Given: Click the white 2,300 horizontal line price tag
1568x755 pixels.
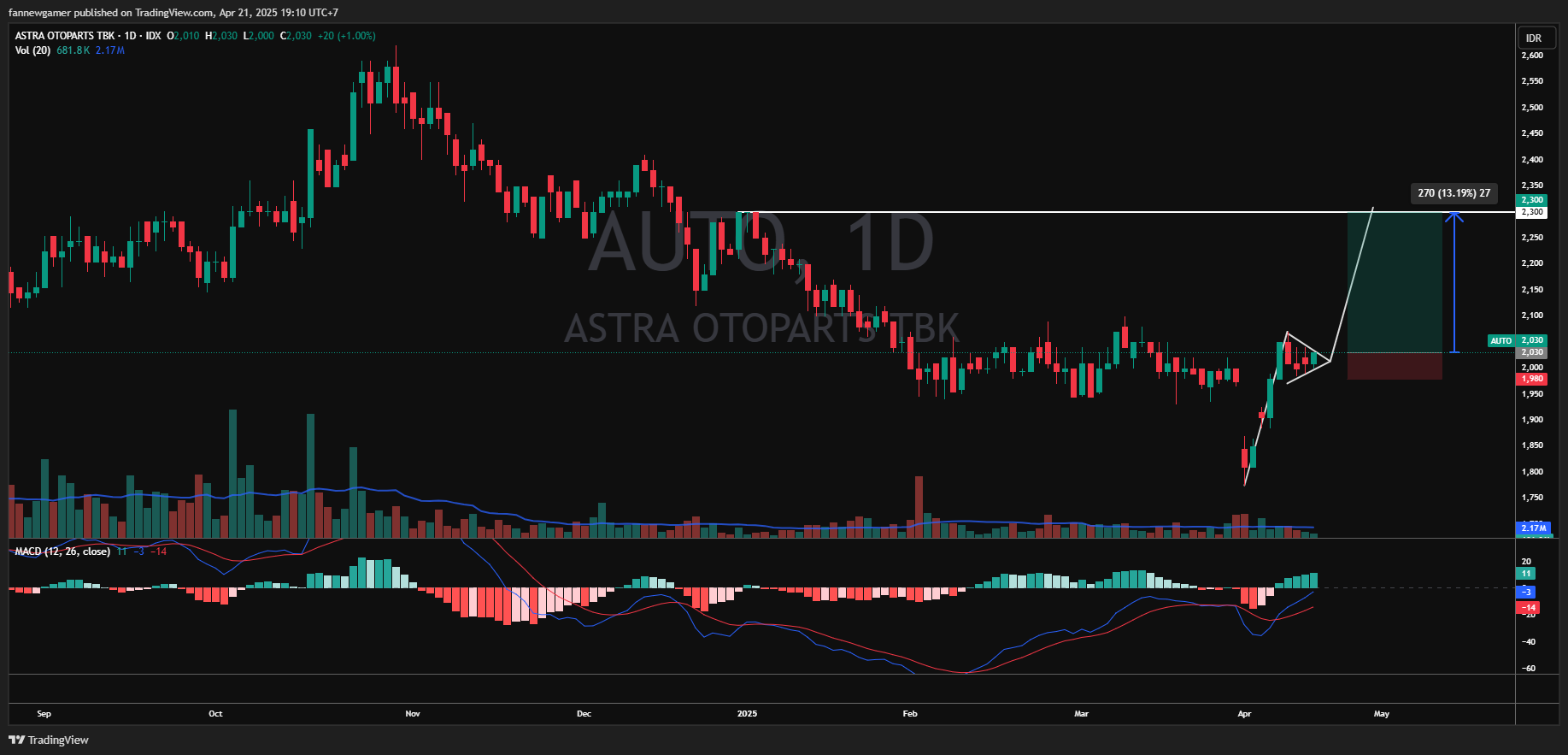Looking at the screenshot, I should [1531, 212].
